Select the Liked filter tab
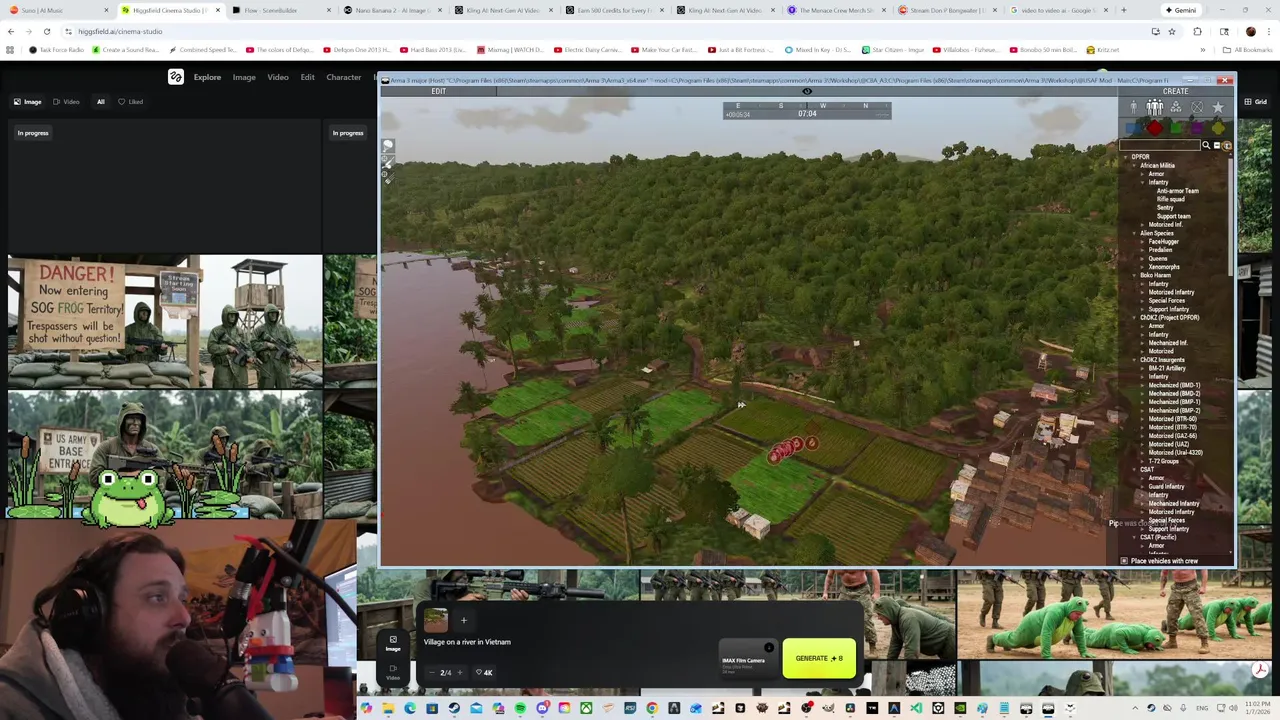The height and width of the screenshot is (720, 1280). click(x=130, y=102)
